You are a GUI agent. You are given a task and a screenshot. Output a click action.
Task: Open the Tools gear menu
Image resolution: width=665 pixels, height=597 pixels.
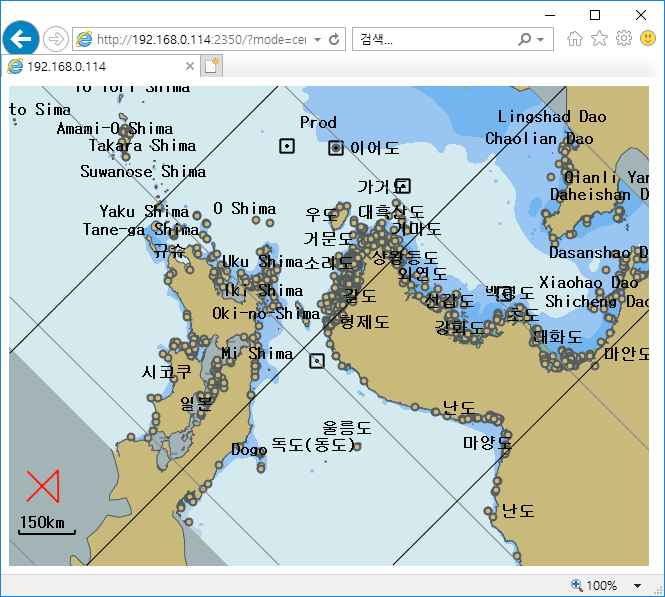pyautogui.click(x=624, y=39)
